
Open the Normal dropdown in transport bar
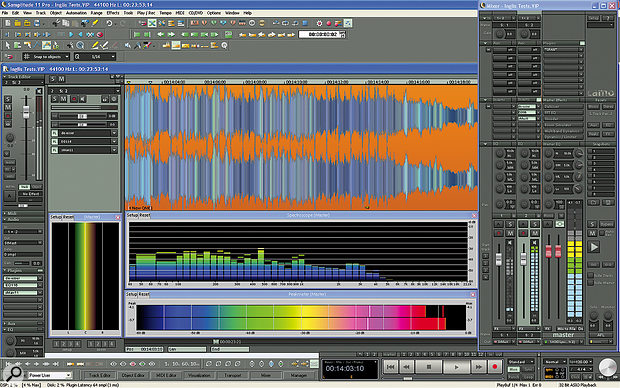click(x=554, y=362)
